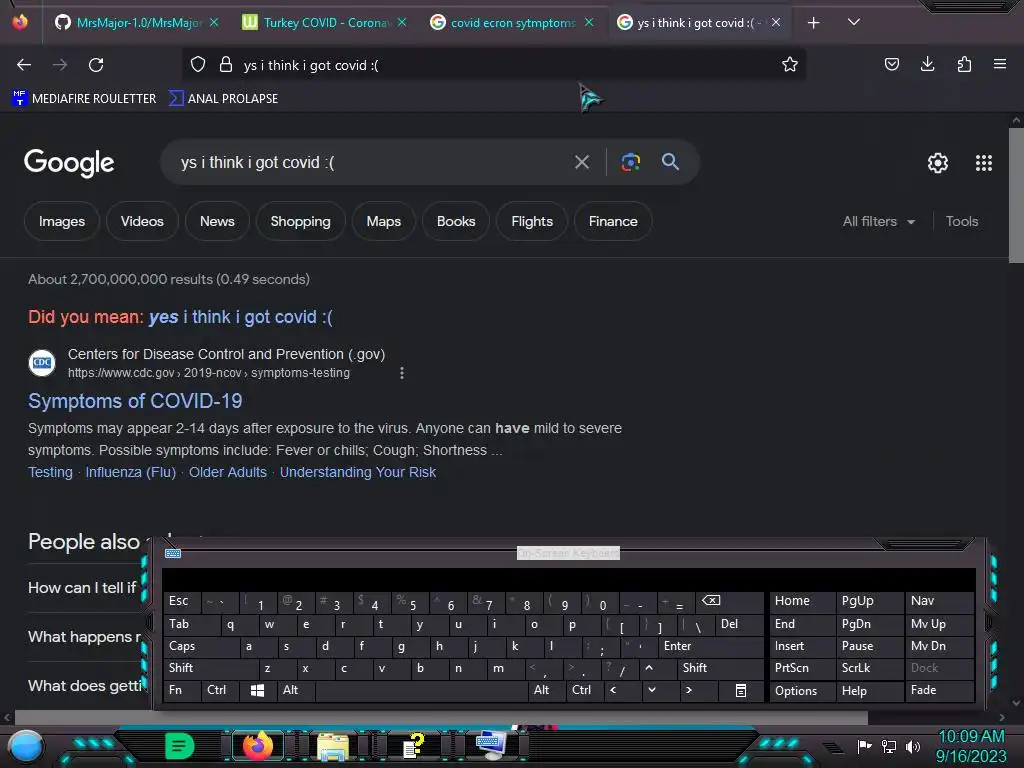Viewport: 1024px width, 768px height.
Task: Open the Influenza (Flu) sitelink
Action: point(131,472)
